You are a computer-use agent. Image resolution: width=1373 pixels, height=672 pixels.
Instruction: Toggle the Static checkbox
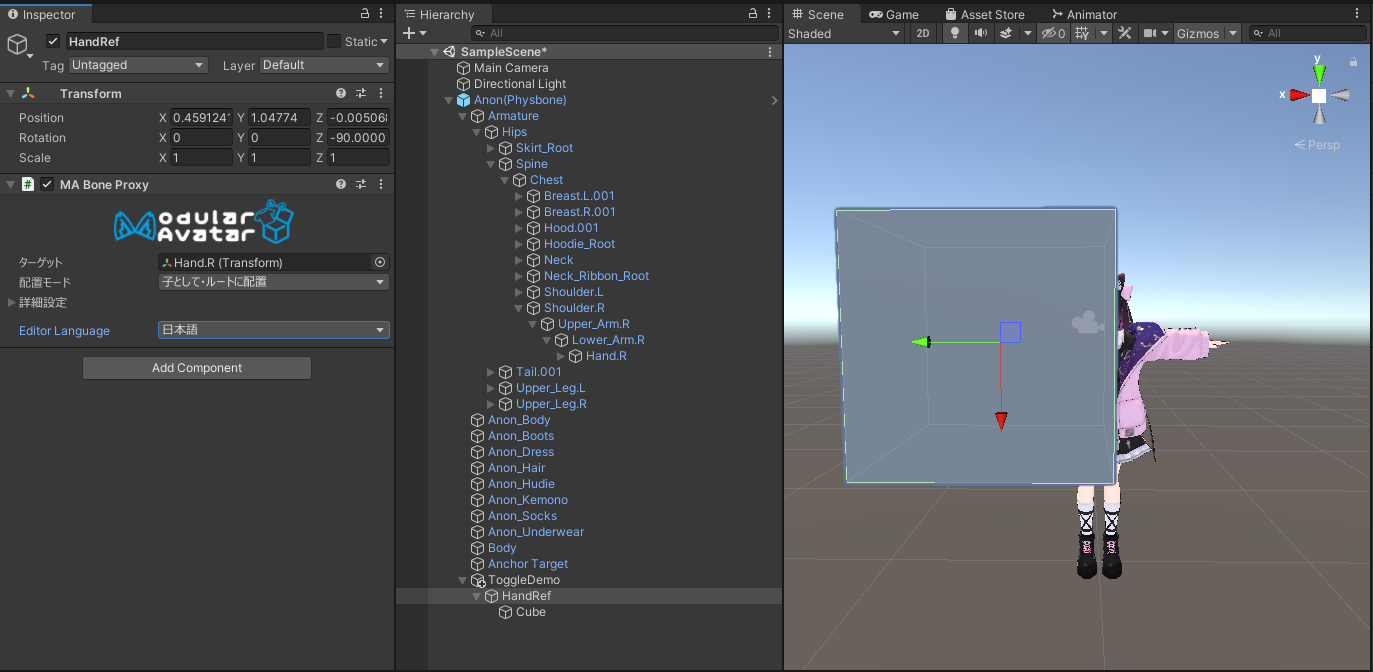[334, 41]
